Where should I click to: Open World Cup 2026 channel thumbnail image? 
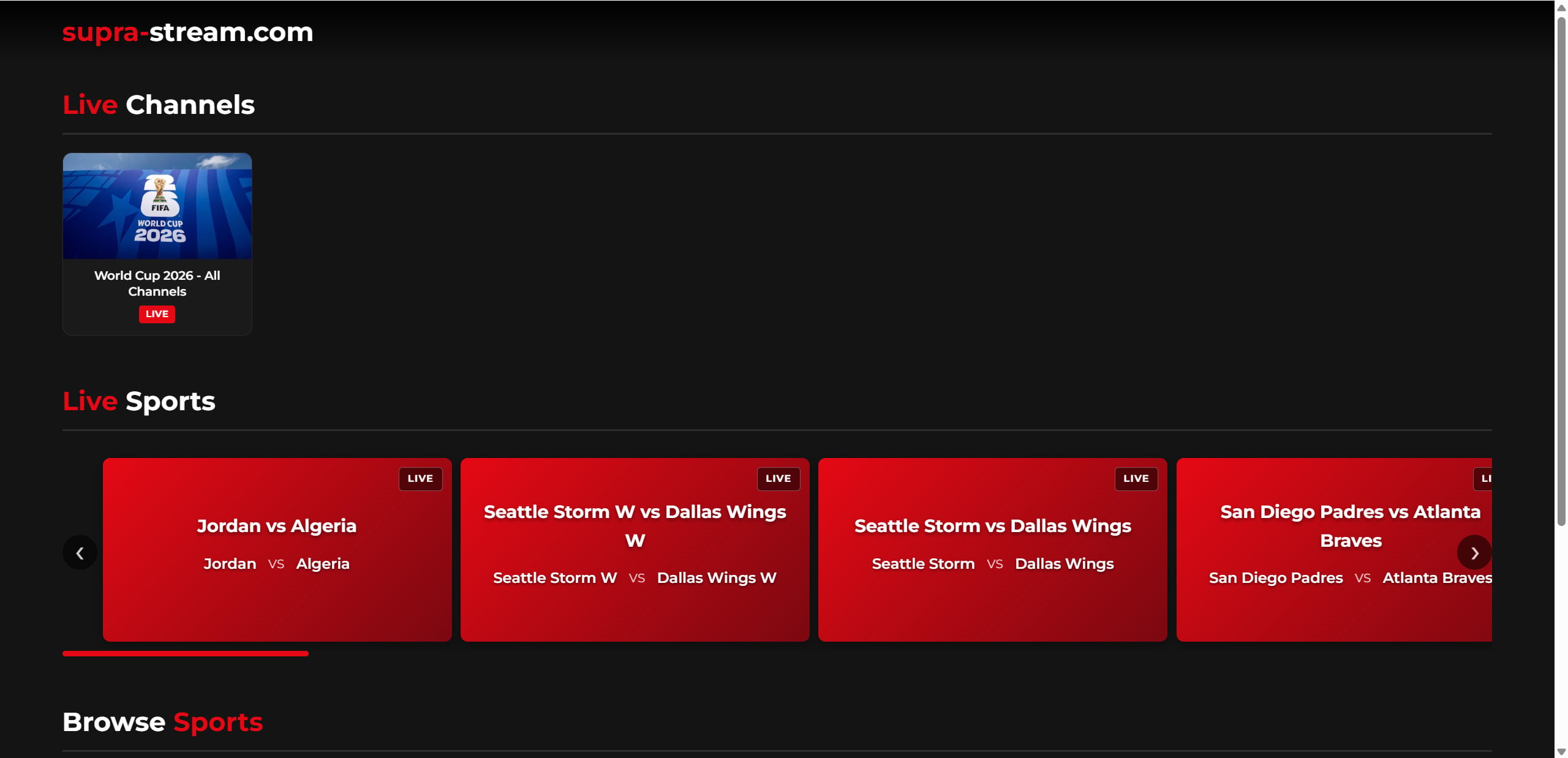click(x=157, y=206)
